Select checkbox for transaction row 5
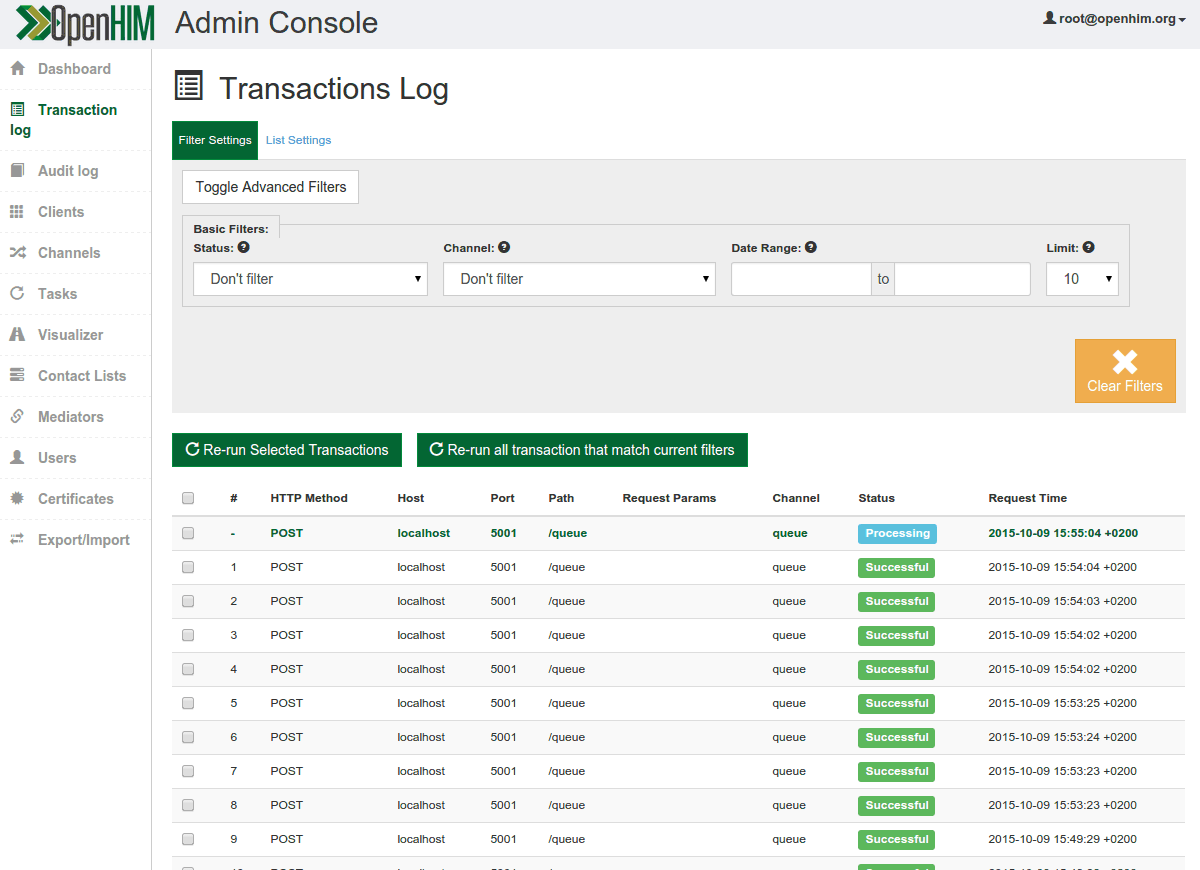 [x=188, y=703]
